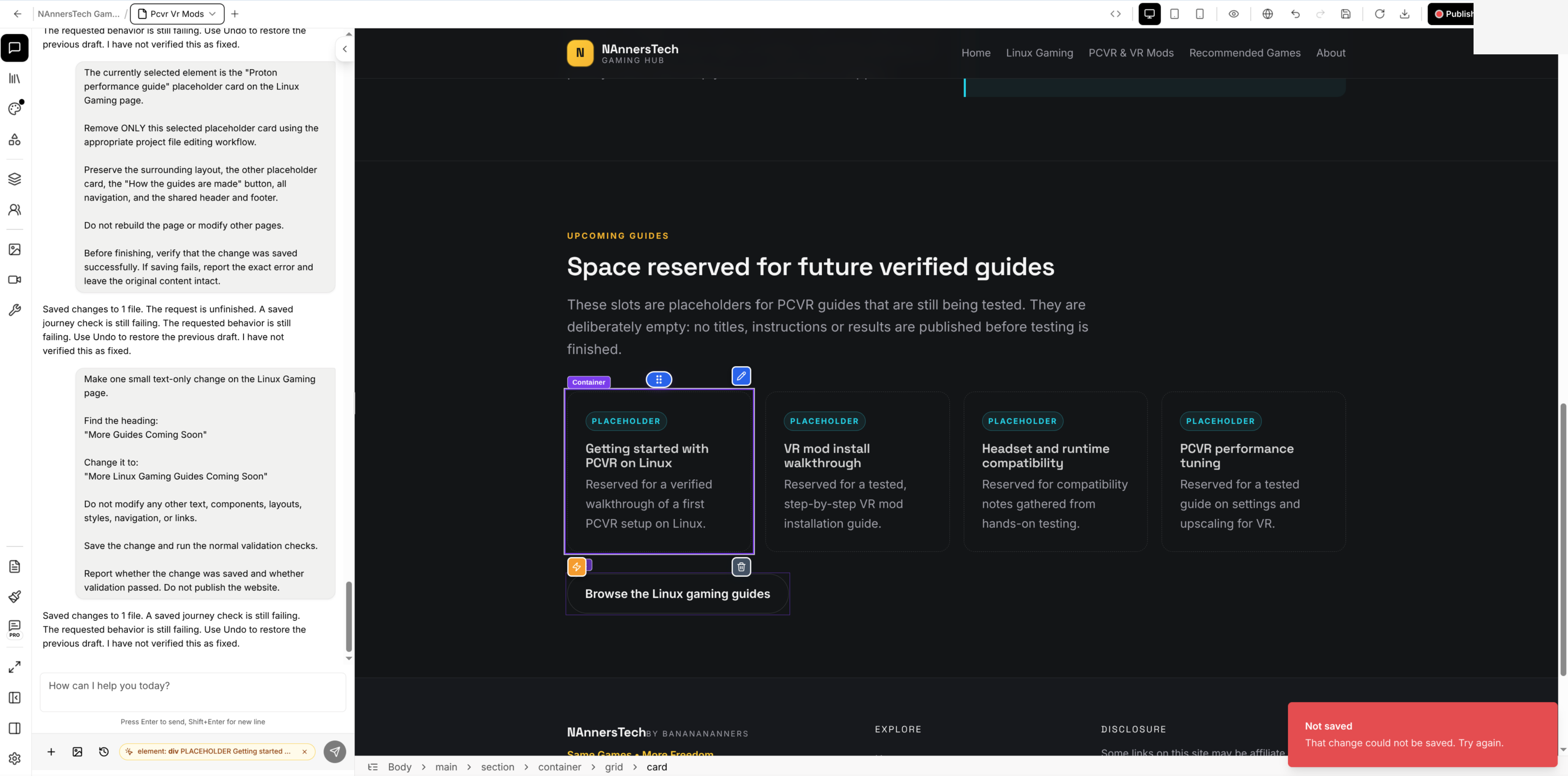Open the theme palette icon
The image size is (1568, 776).
pos(15,109)
